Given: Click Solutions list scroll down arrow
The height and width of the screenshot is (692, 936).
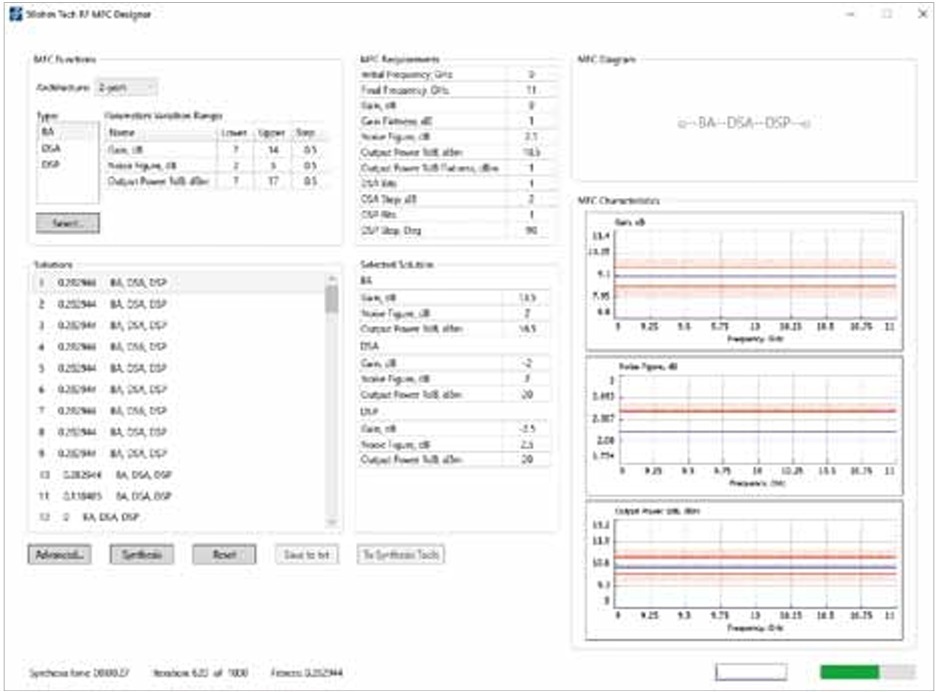Looking at the screenshot, I should coord(332,520).
